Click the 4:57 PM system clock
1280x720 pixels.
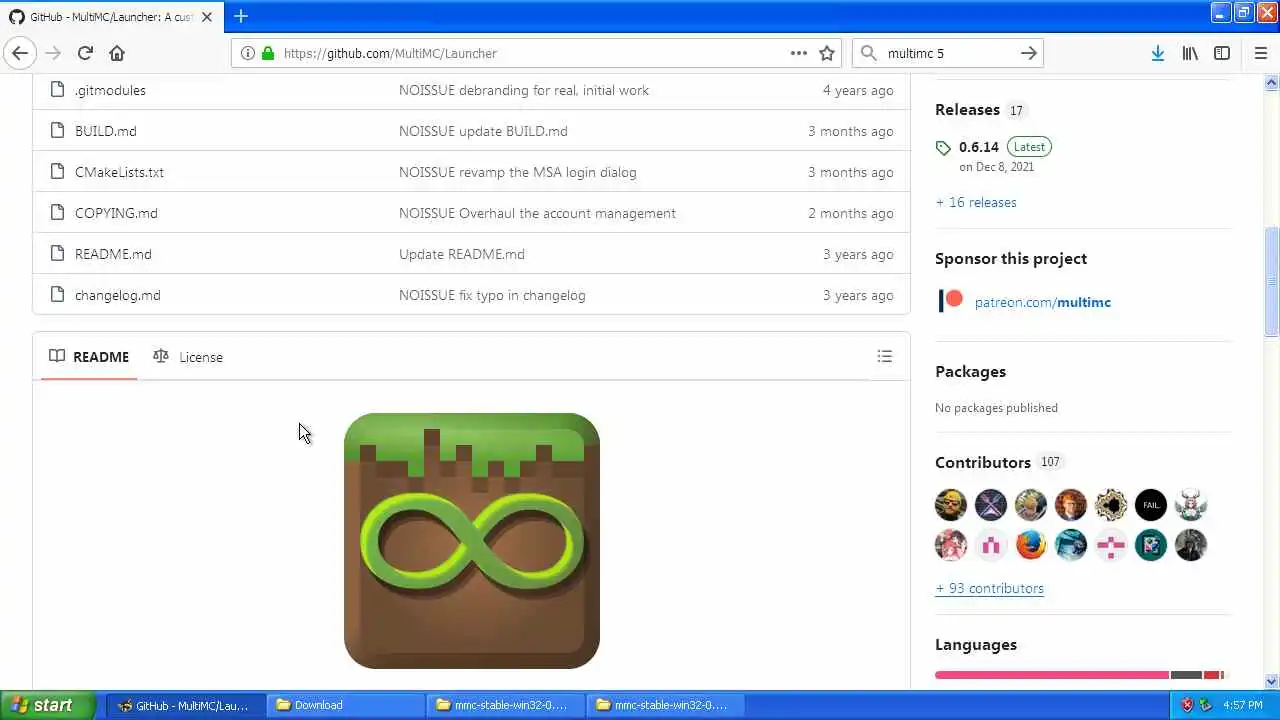[x=1243, y=705]
